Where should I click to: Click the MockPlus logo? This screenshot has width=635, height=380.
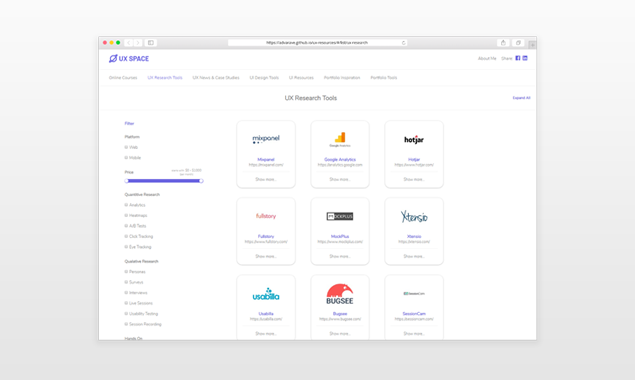click(340, 216)
